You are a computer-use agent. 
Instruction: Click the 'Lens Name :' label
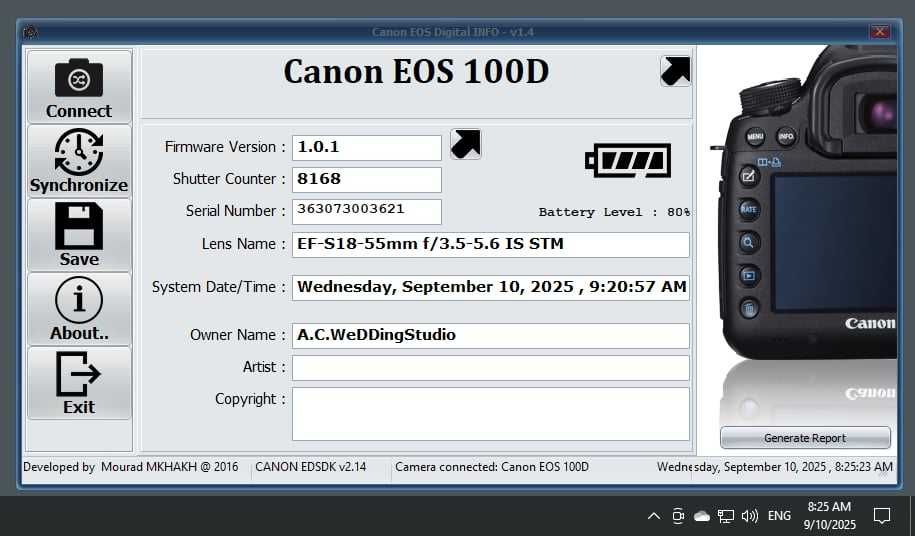(x=243, y=244)
